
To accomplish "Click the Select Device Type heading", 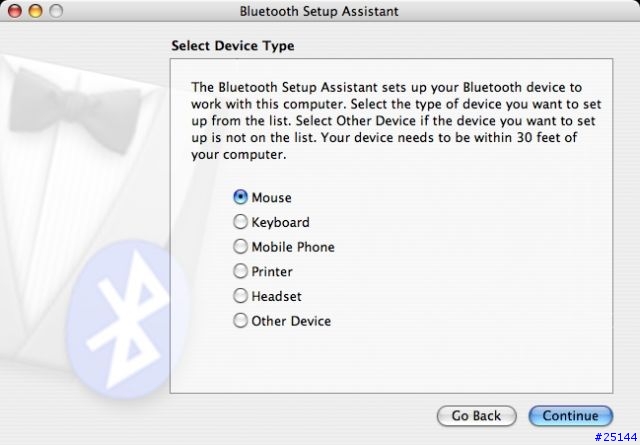I will 233,46.
